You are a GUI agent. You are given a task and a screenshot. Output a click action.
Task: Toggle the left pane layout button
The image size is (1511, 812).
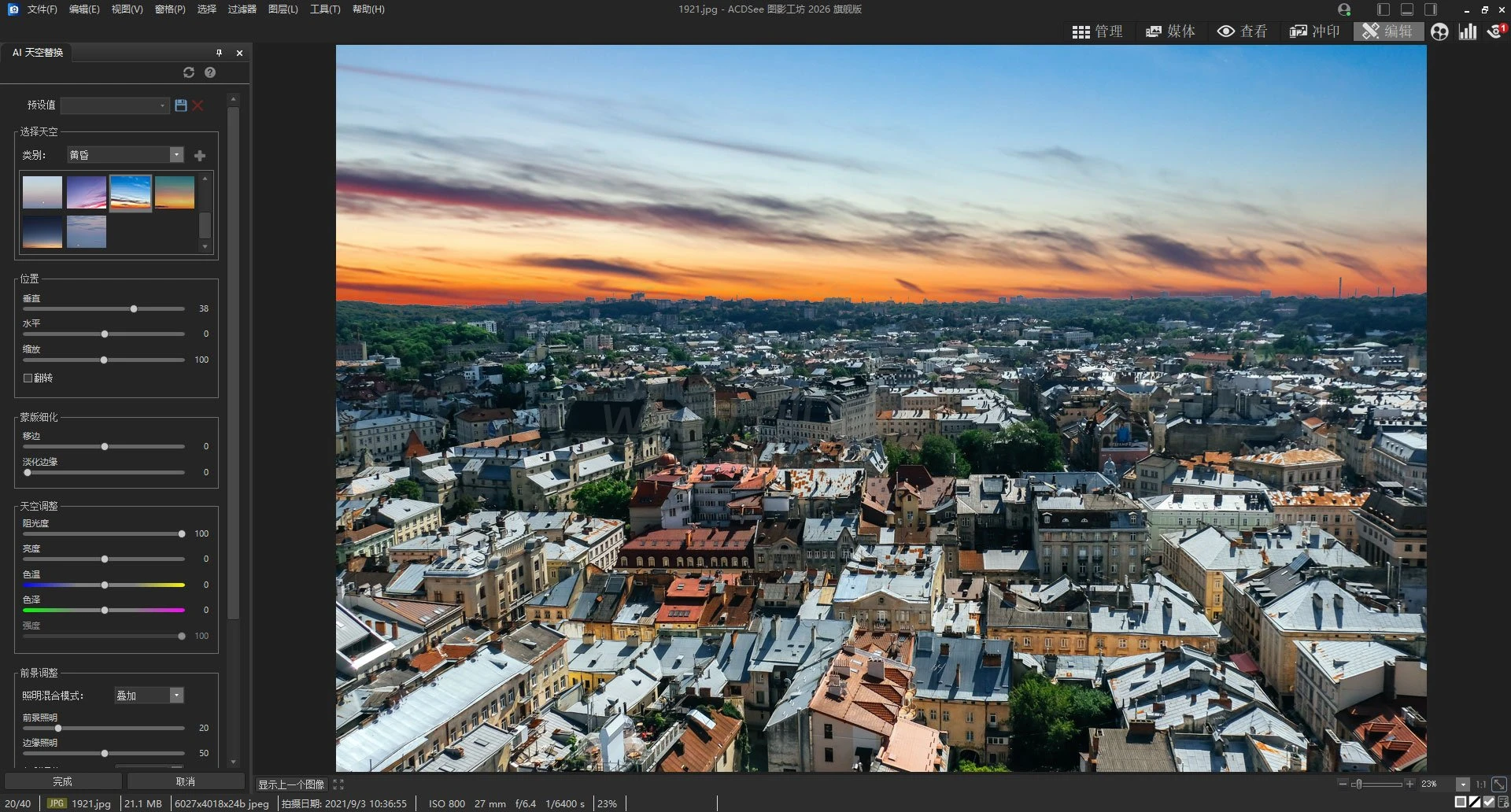(x=1384, y=9)
